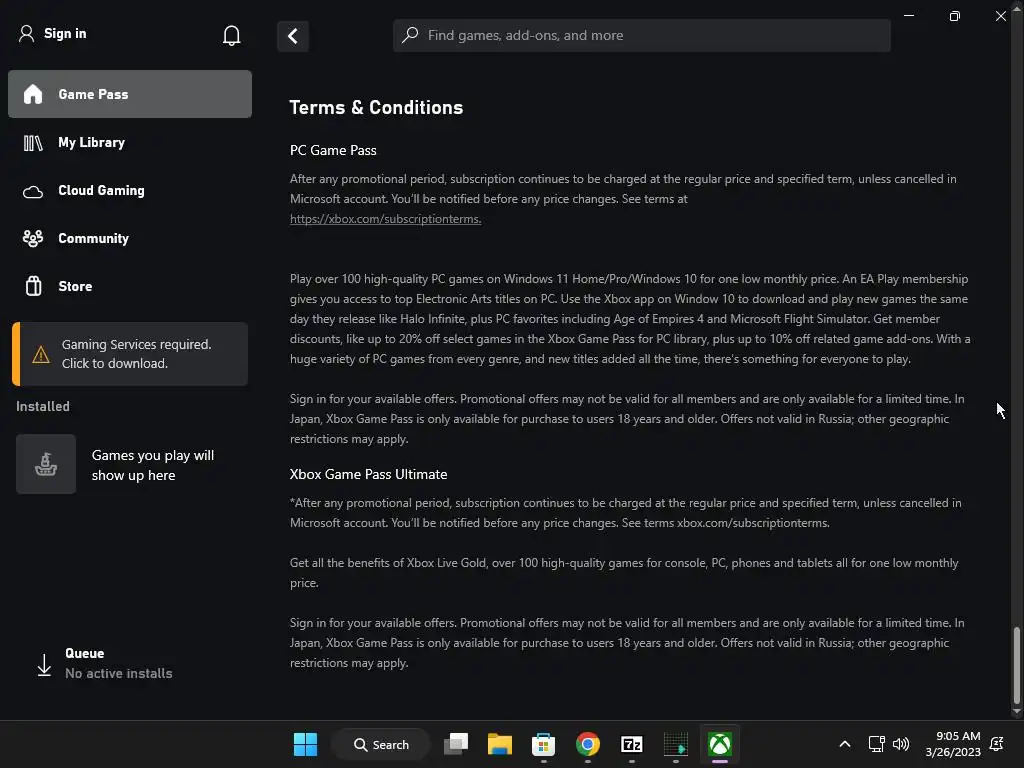Image resolution: width=1024 pixels, height=768 pixels.
Task: Open the Queue downloads panel
Action: (130, 664)
